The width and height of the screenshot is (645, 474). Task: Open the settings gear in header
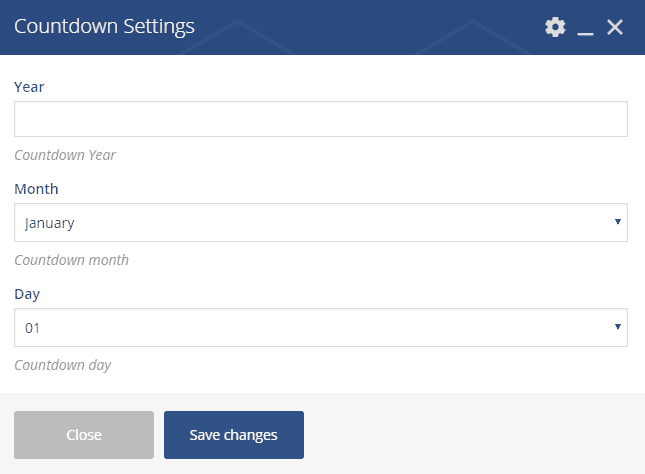pos(555,27)
